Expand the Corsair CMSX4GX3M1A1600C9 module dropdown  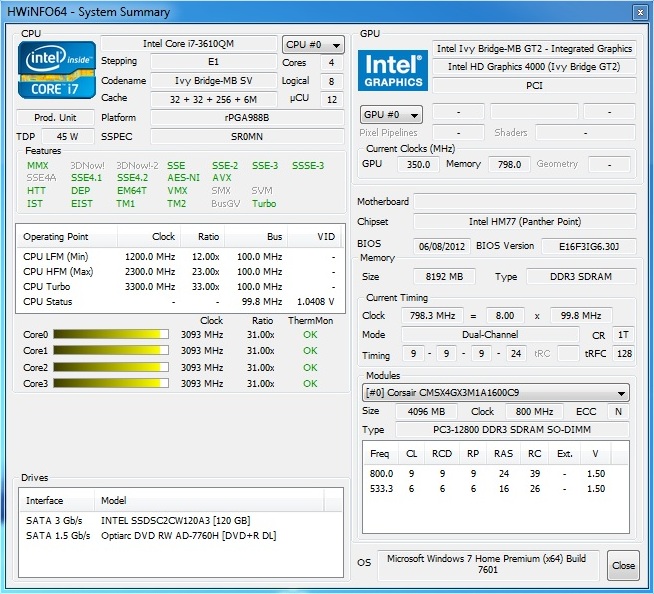tap(496, 393)
